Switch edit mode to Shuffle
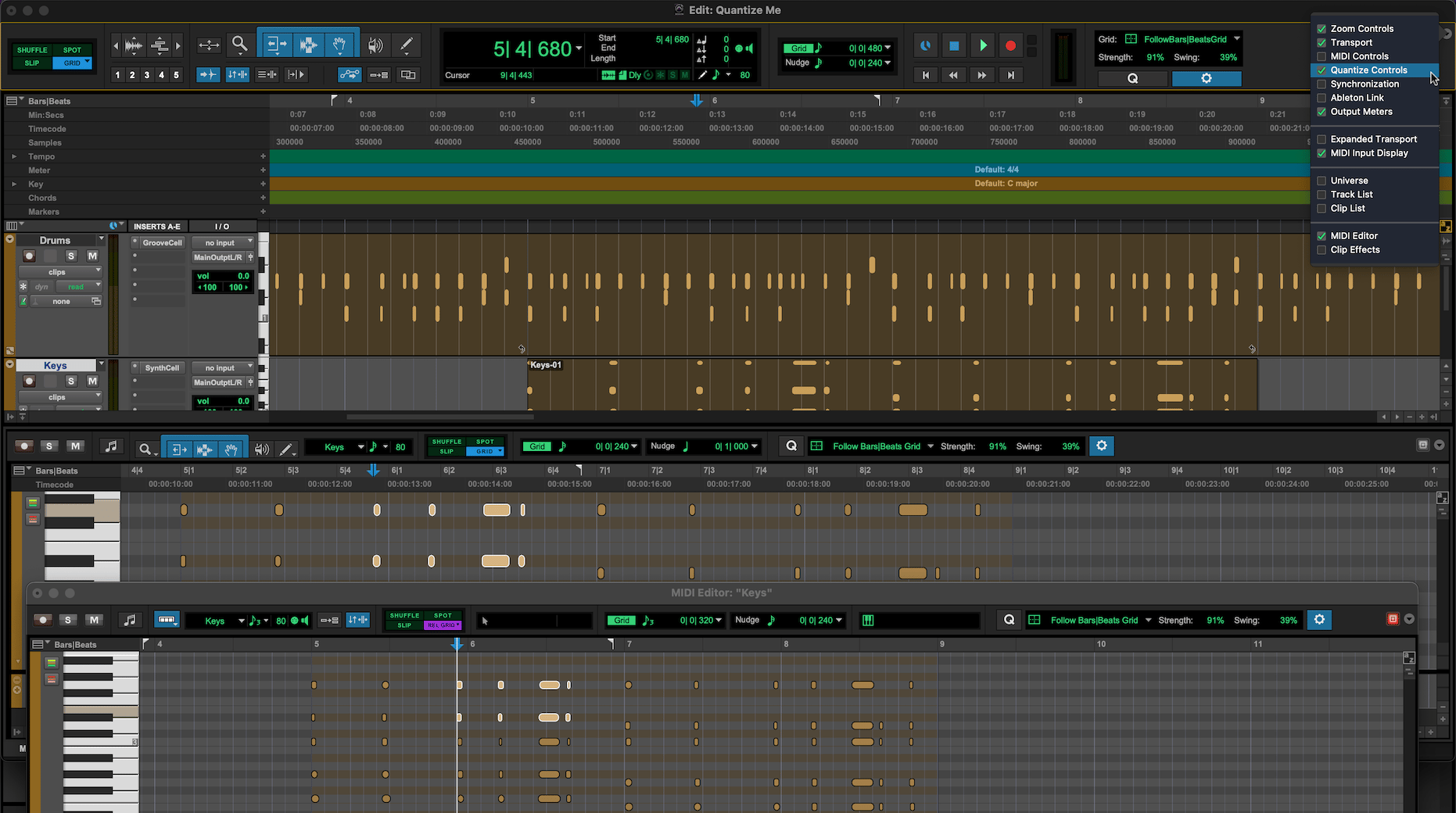Viewport: 1456px width, 813px height. (31, 50)
